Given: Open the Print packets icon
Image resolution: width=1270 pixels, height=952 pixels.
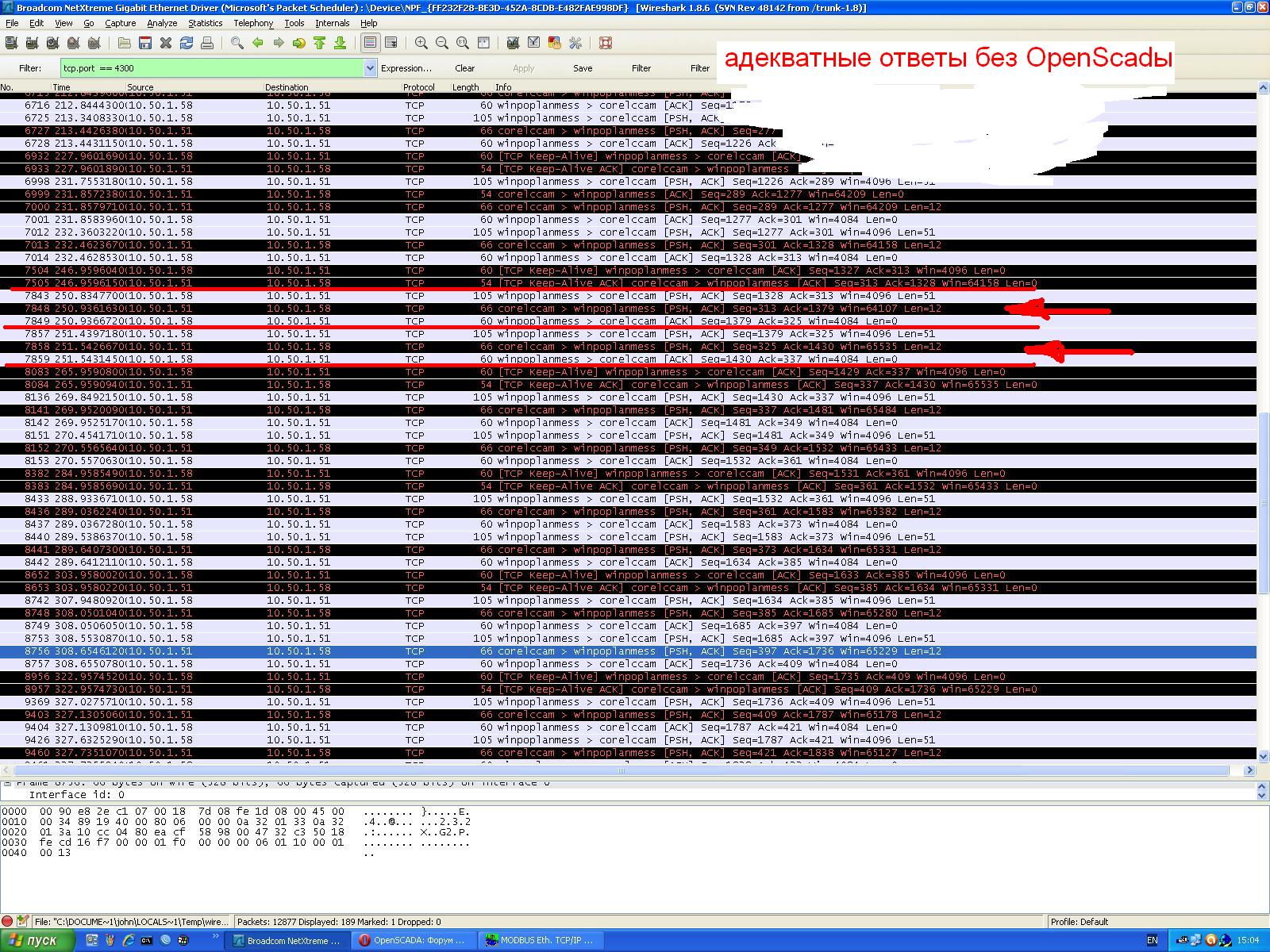Looking at the screenshot, I should (207, 43).
